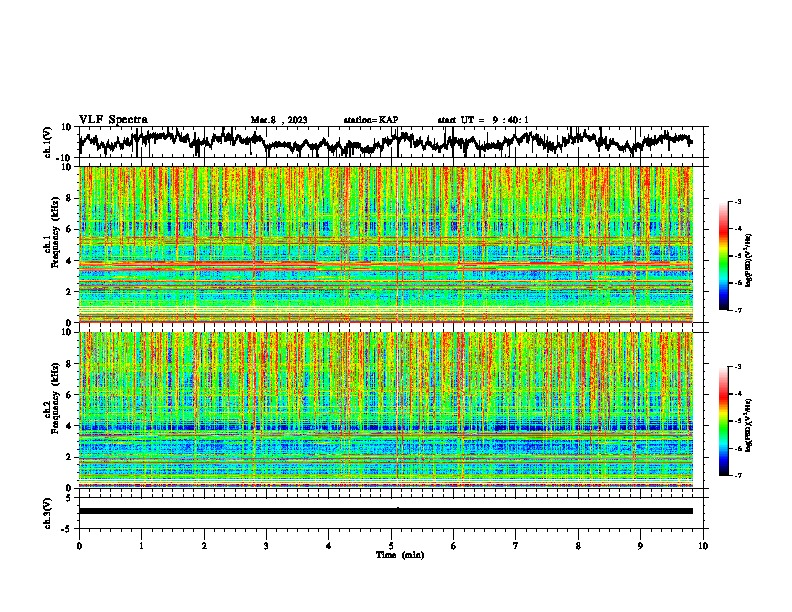Click the '5' tick of the ch.3(V) axis
The image size is (792, 612).
coord(70,498)
